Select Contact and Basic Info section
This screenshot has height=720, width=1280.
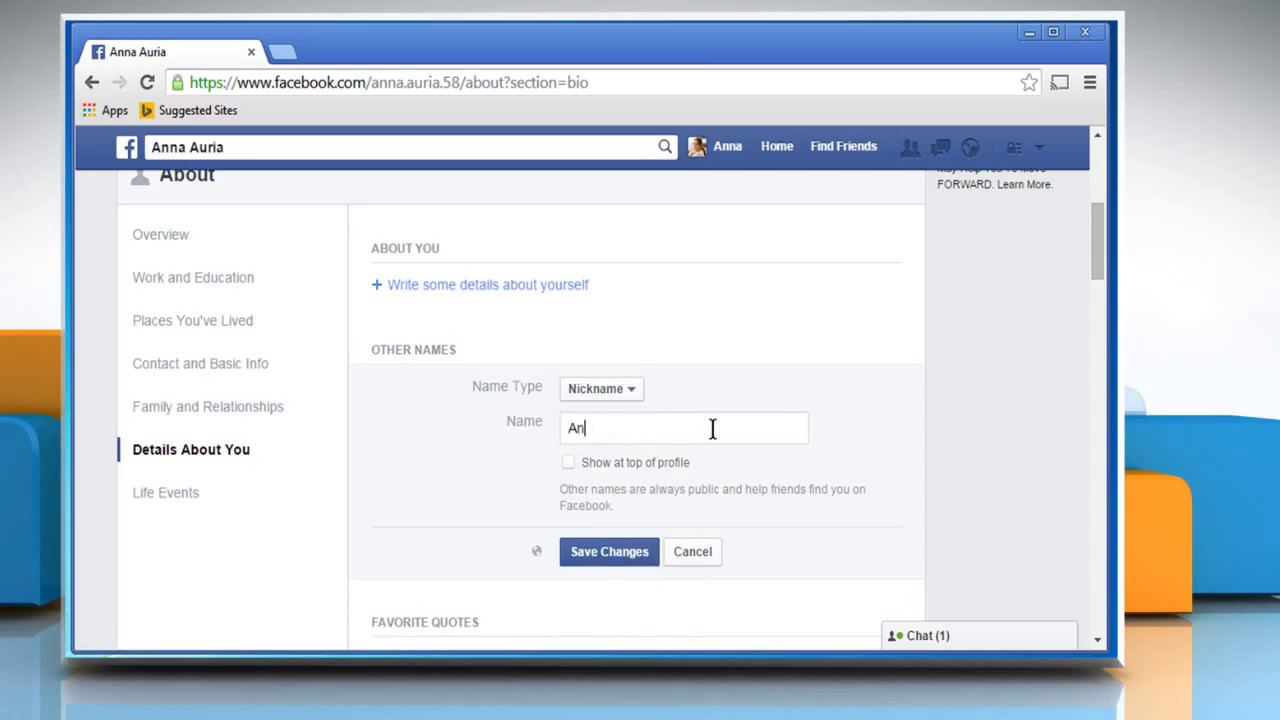click(200, 364)
